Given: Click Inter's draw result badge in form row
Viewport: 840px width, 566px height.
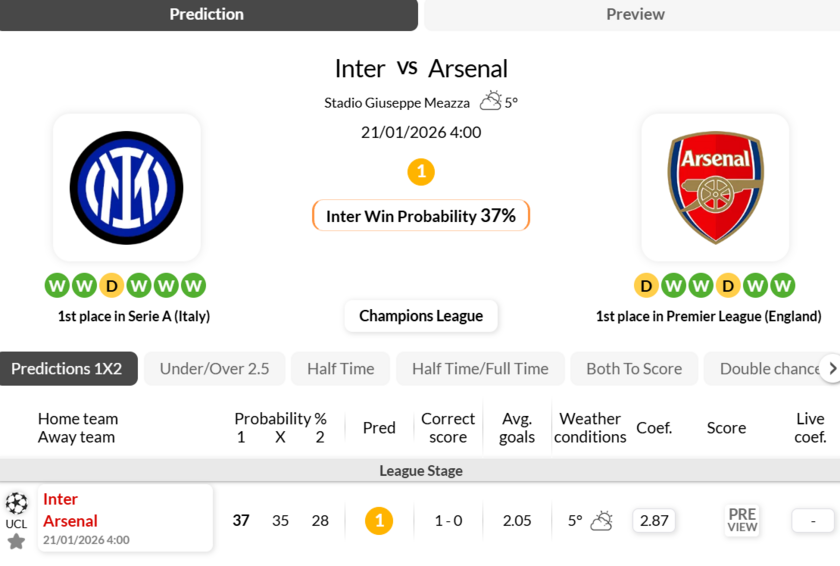Looking at the screenshot, I should pyautogui.click(x=112, y=286).
